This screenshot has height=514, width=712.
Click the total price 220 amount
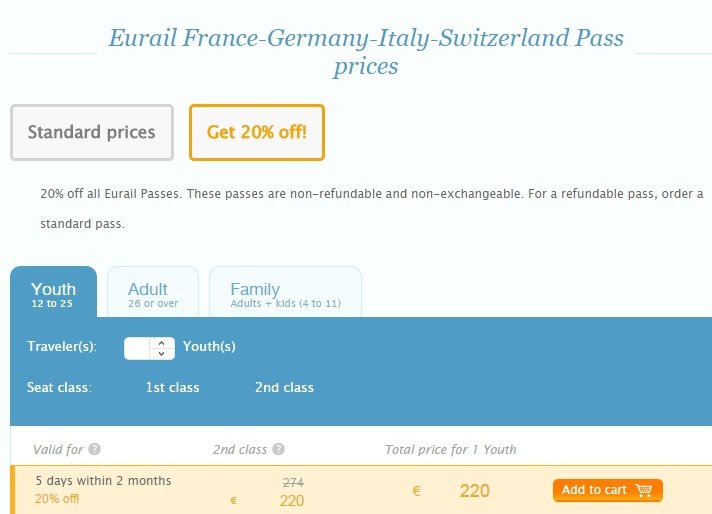click(474, 491)
